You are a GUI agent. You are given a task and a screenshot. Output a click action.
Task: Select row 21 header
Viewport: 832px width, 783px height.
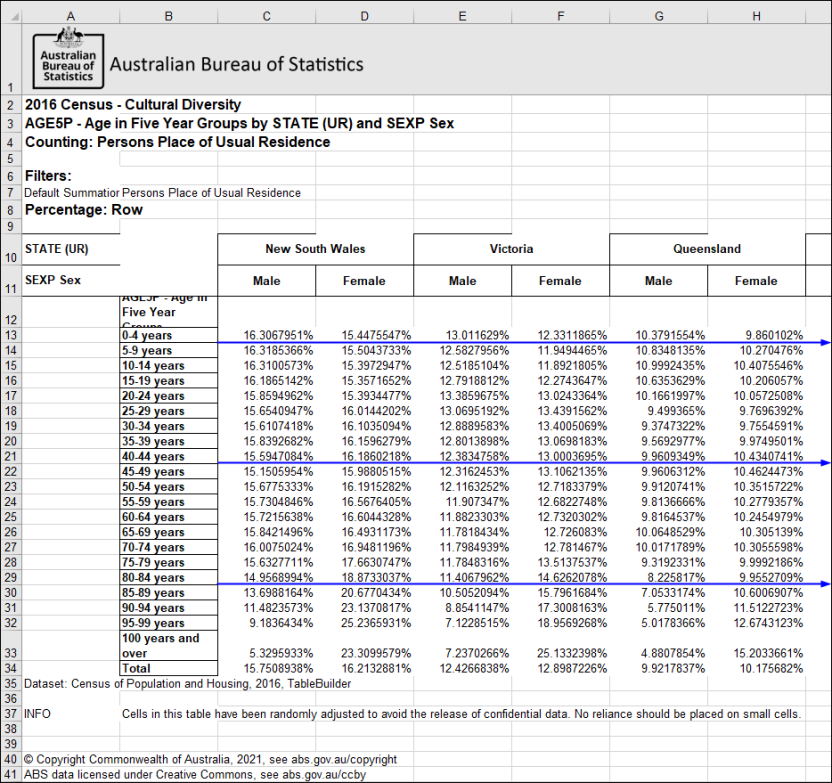pos(11,456)
